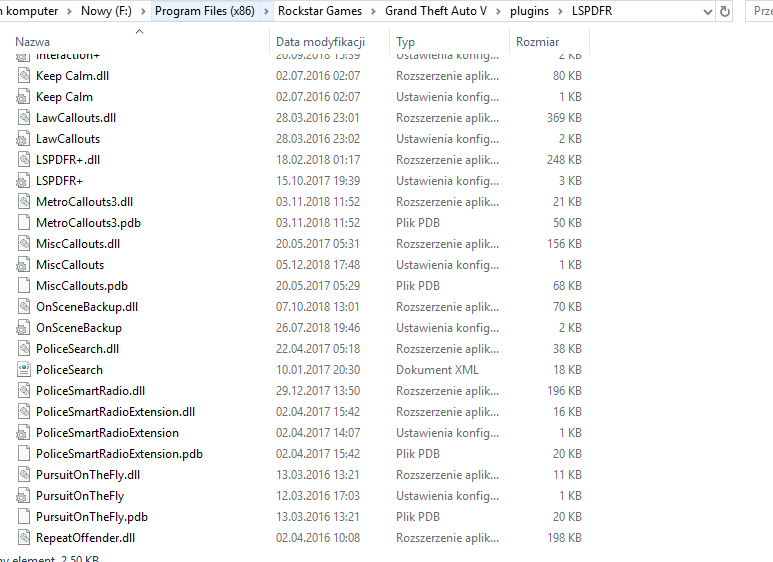
Task: Click the LSPDFR breadcrumb
Action: pyautogui.click(x=592, y=11)
